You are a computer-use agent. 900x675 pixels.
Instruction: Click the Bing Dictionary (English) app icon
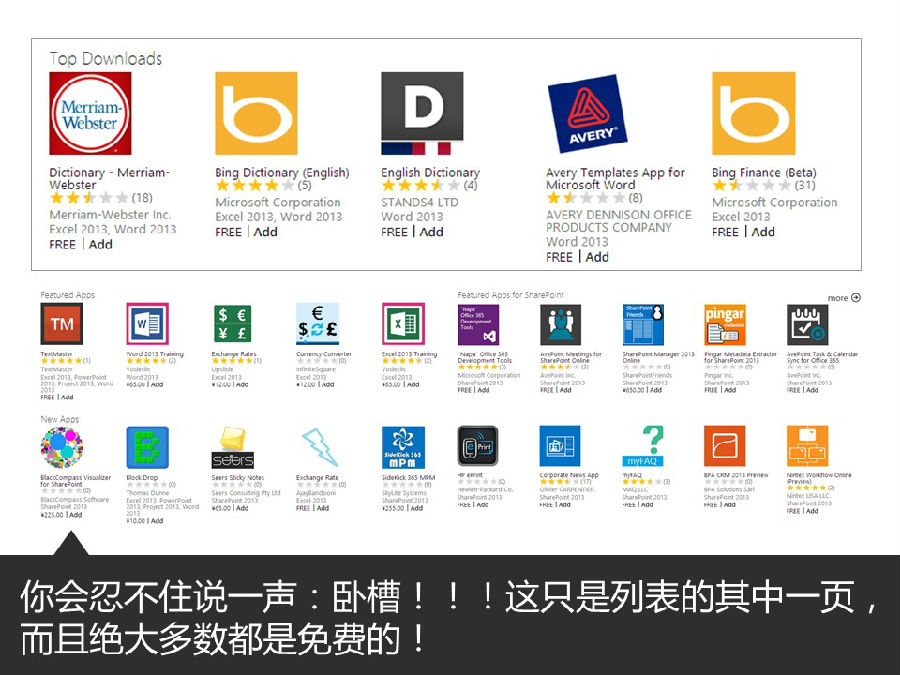tap(256, 113)
